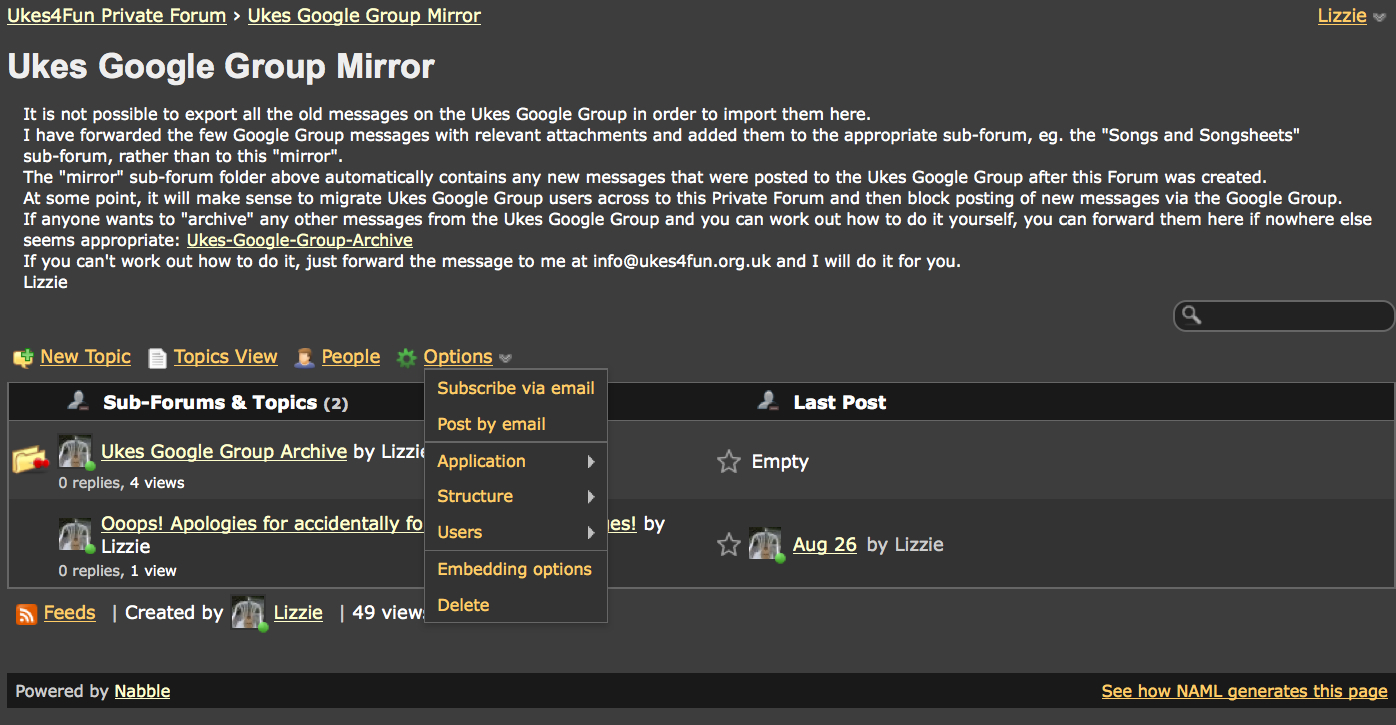Screen dimensions: 1396x725
Task: Click the New Topic plus icon
Action: pos(22,358)
